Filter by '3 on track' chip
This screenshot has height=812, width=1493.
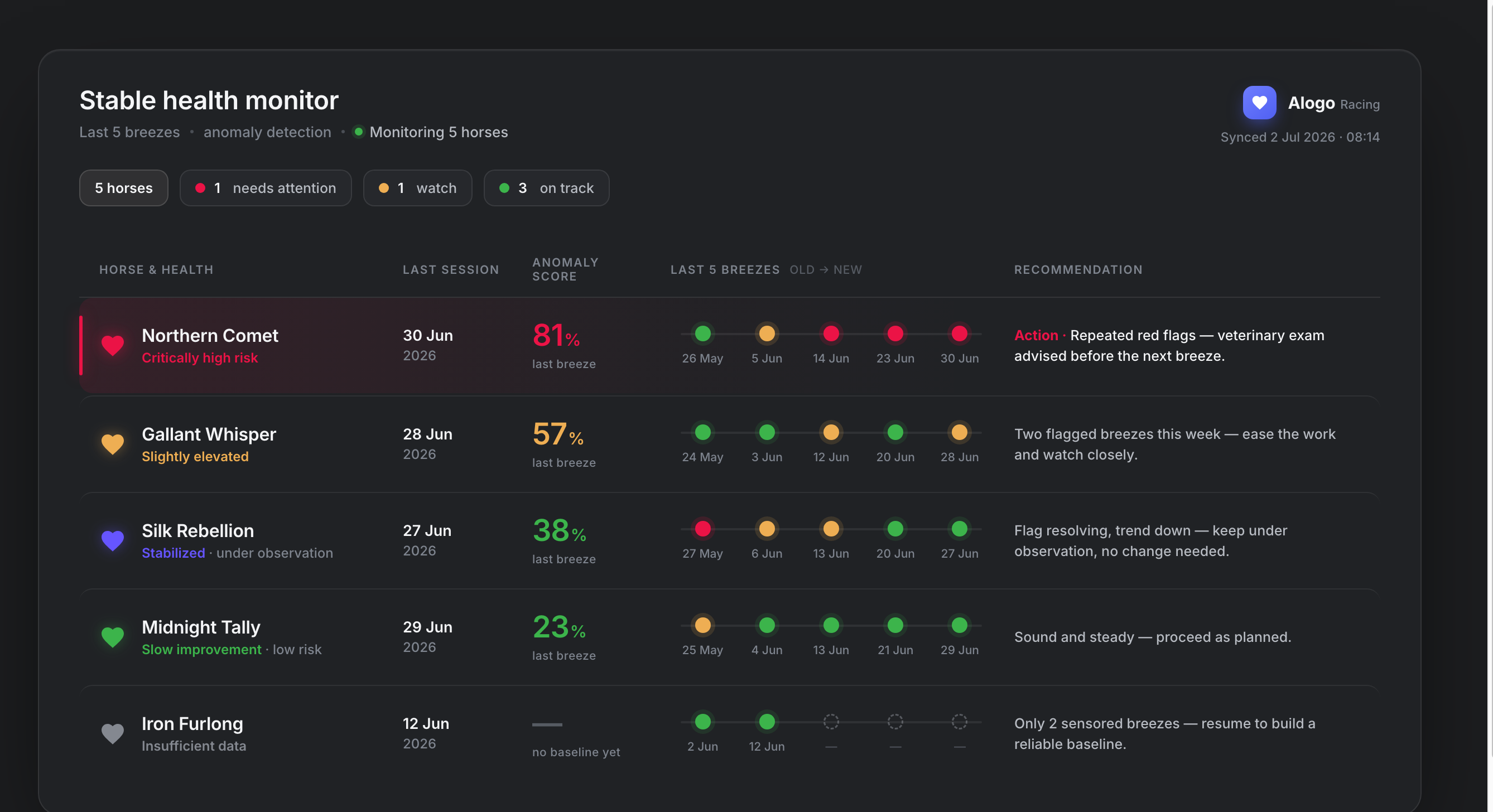pos(546,187)
